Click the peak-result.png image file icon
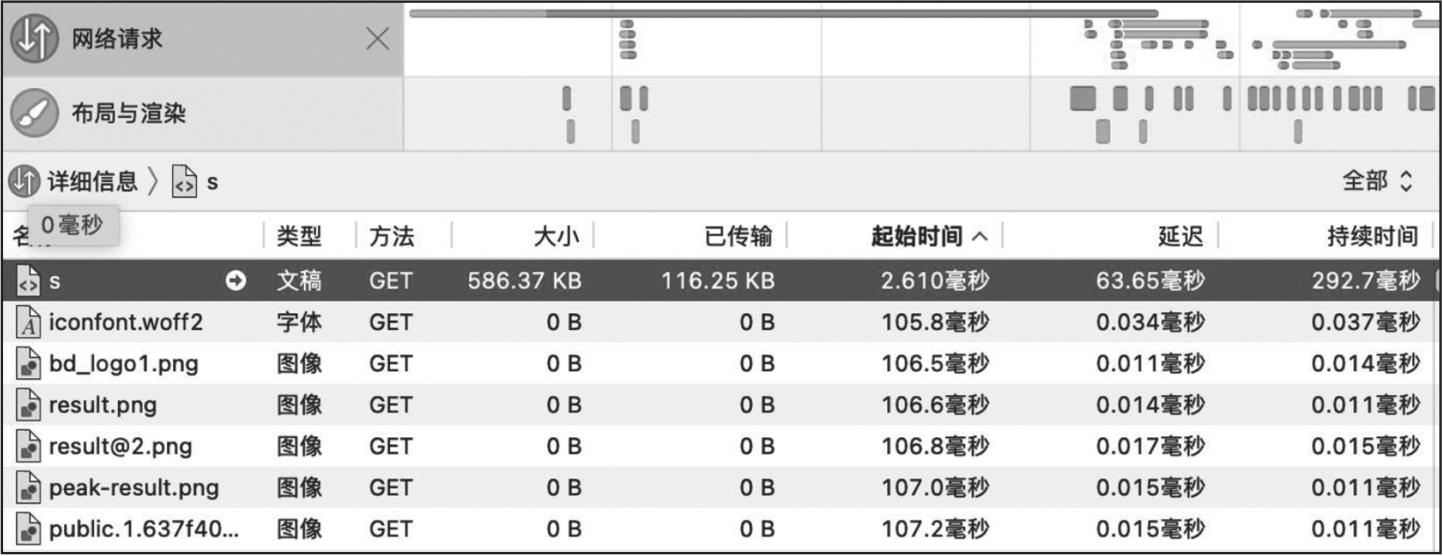Image resolution: width=1443 pixels, height=556 pixels. pyautogui.click(x=29, y=488)
